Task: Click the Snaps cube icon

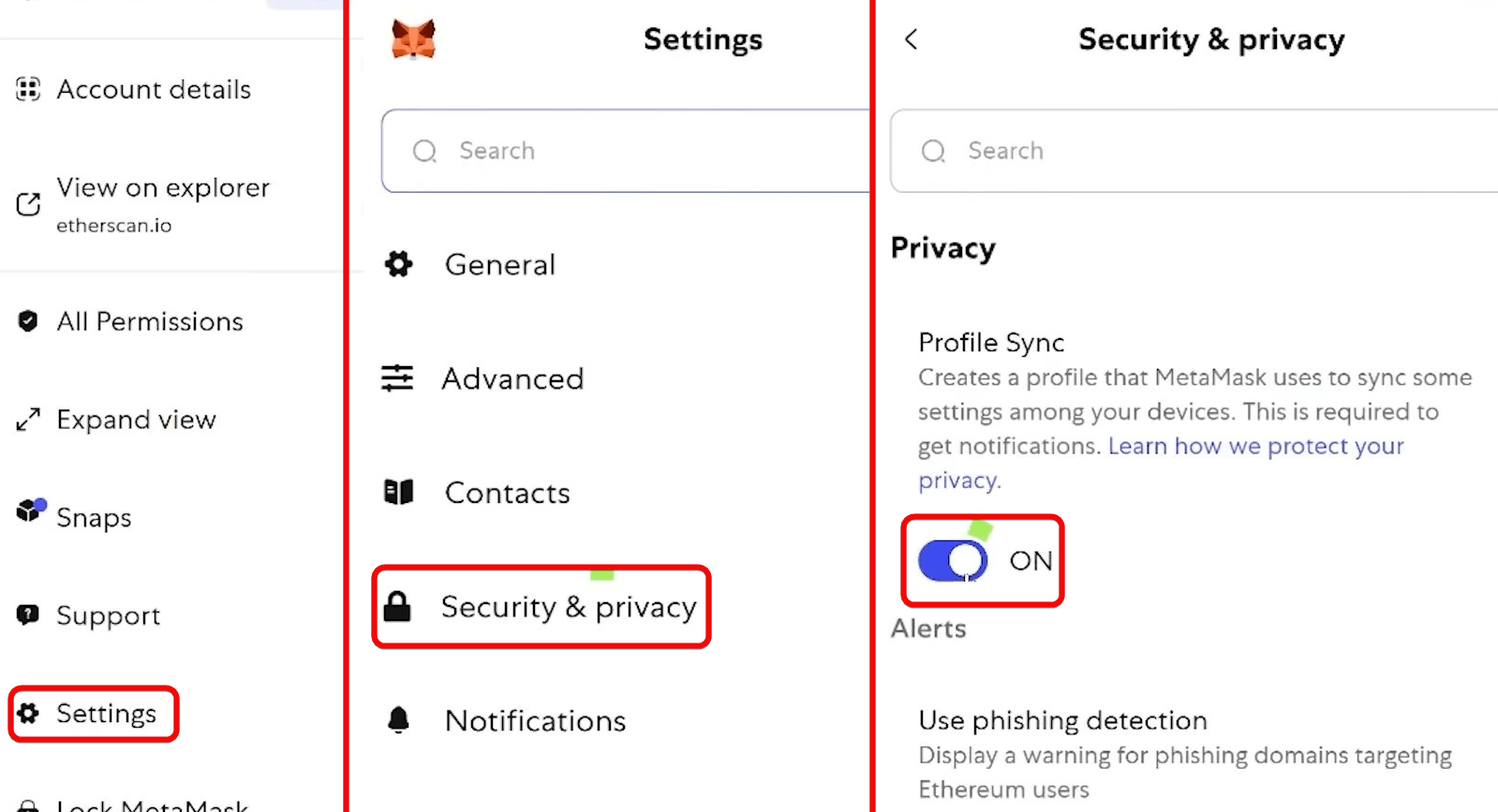Action: 30,510
